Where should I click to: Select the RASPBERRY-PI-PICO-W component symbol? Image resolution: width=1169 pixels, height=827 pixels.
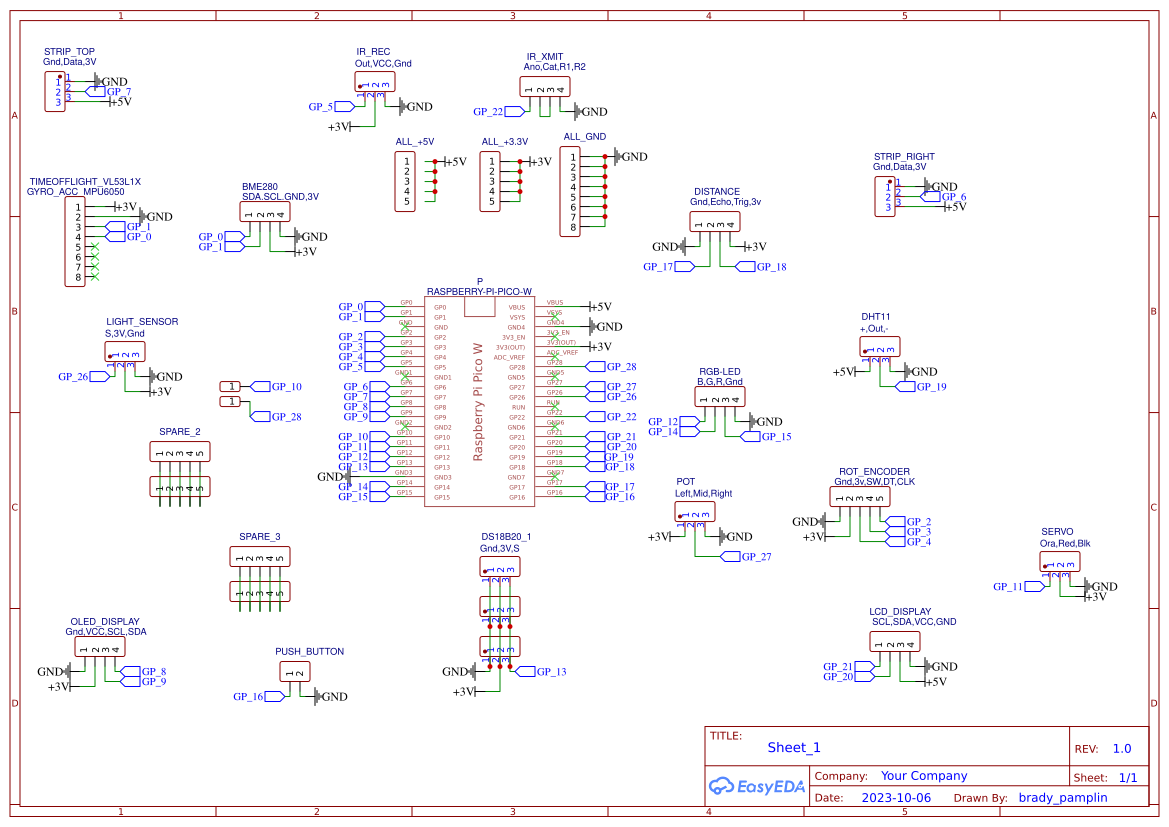pos(480,400)
